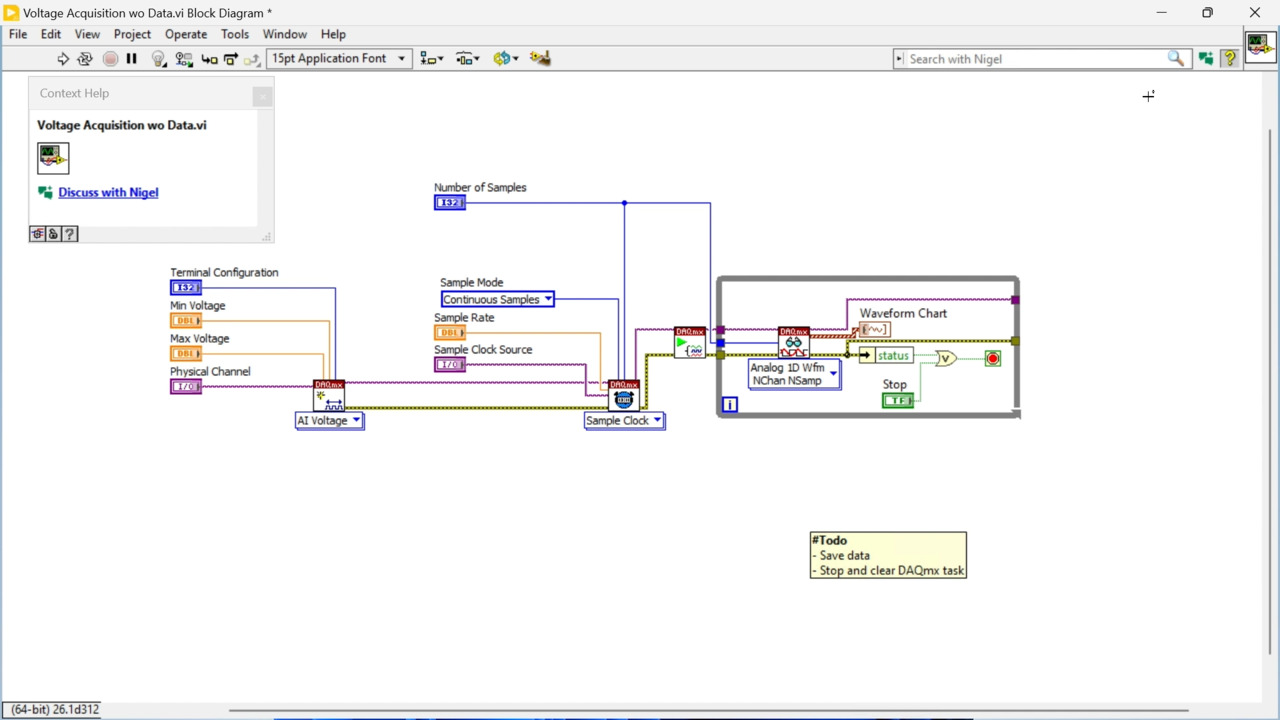Toggle the Context Help lock icon
Viewport: 1280px width, 720px height.
point(53,234)
